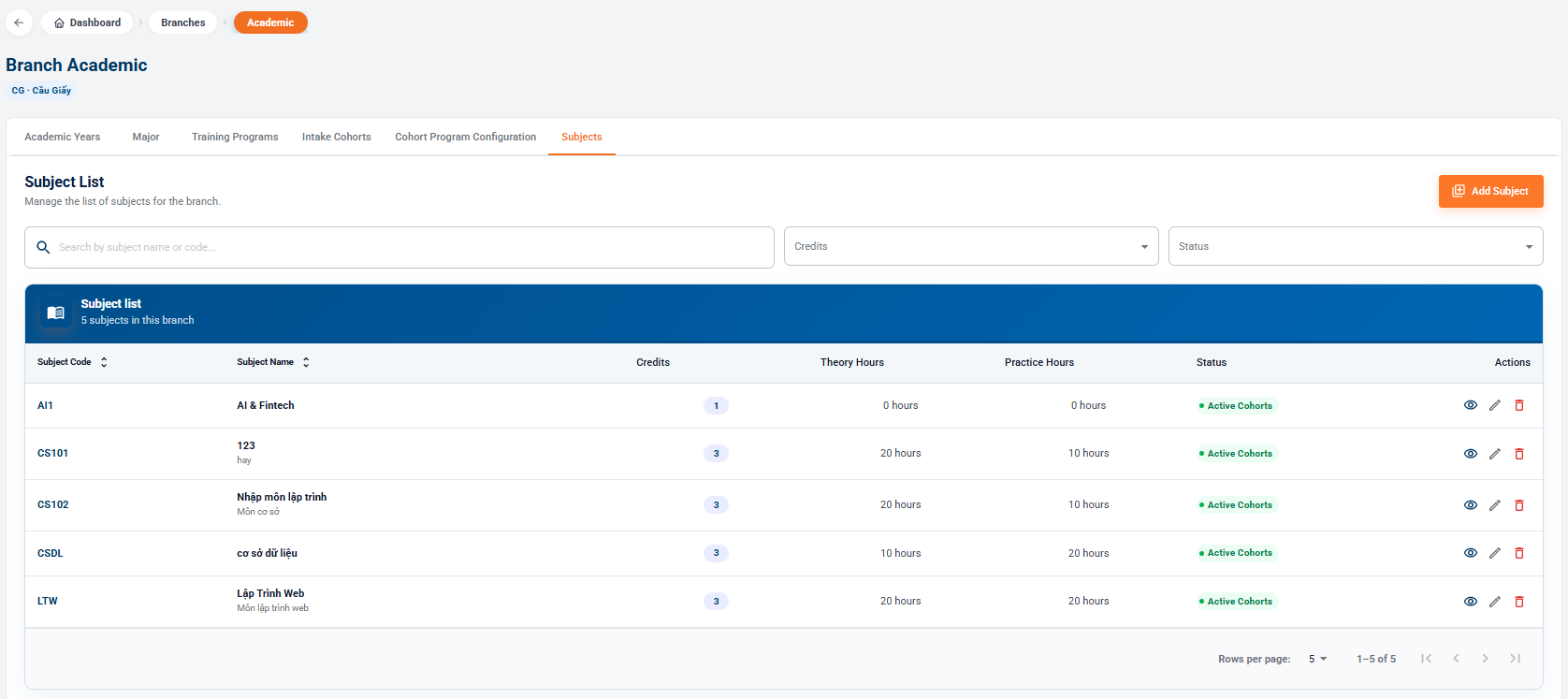Click the search magnifier icon
The height and width of the screenshot is (699, 1568).
[x=43, y=247]
